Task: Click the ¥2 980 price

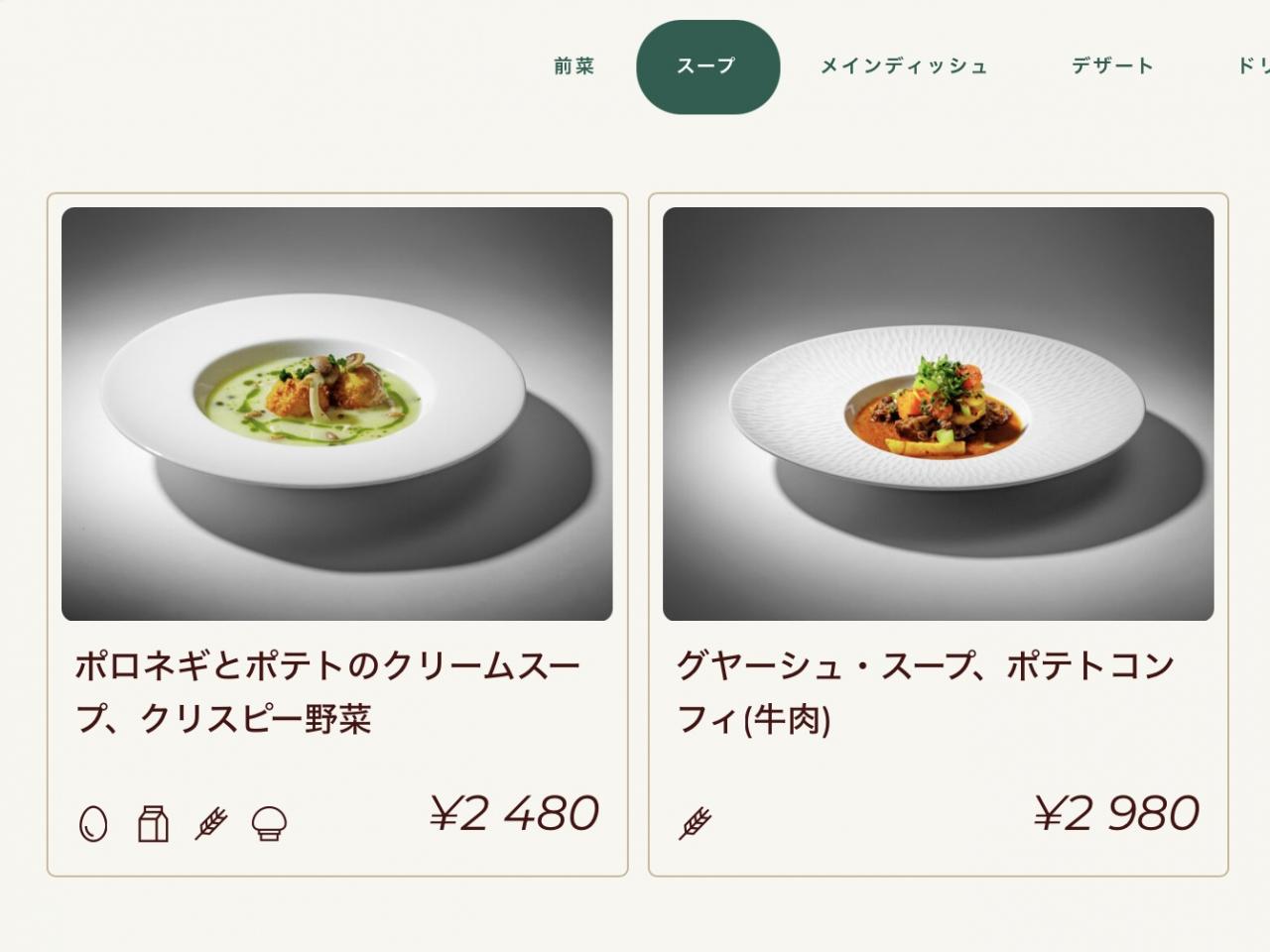Action: pyautogui.click(x=1116, y=813)
